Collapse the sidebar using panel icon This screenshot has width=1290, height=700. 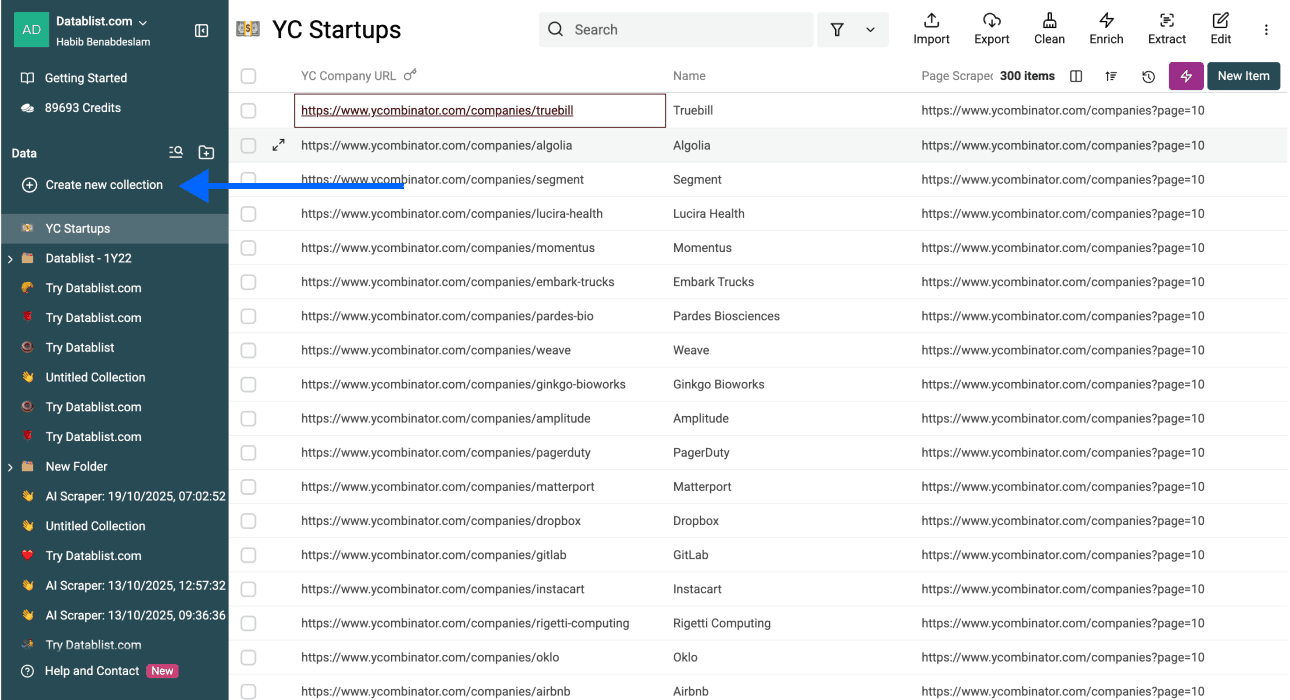(x=202, y=31)
